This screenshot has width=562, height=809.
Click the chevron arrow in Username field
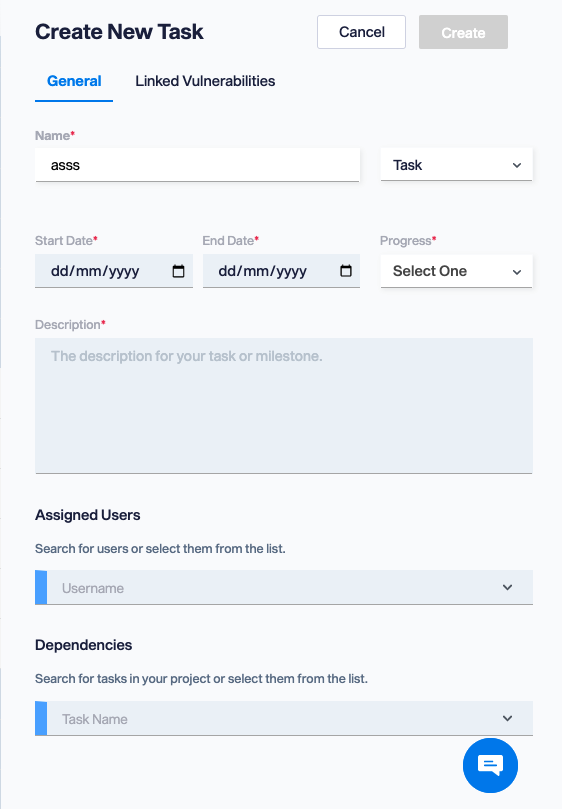(507, 587)
